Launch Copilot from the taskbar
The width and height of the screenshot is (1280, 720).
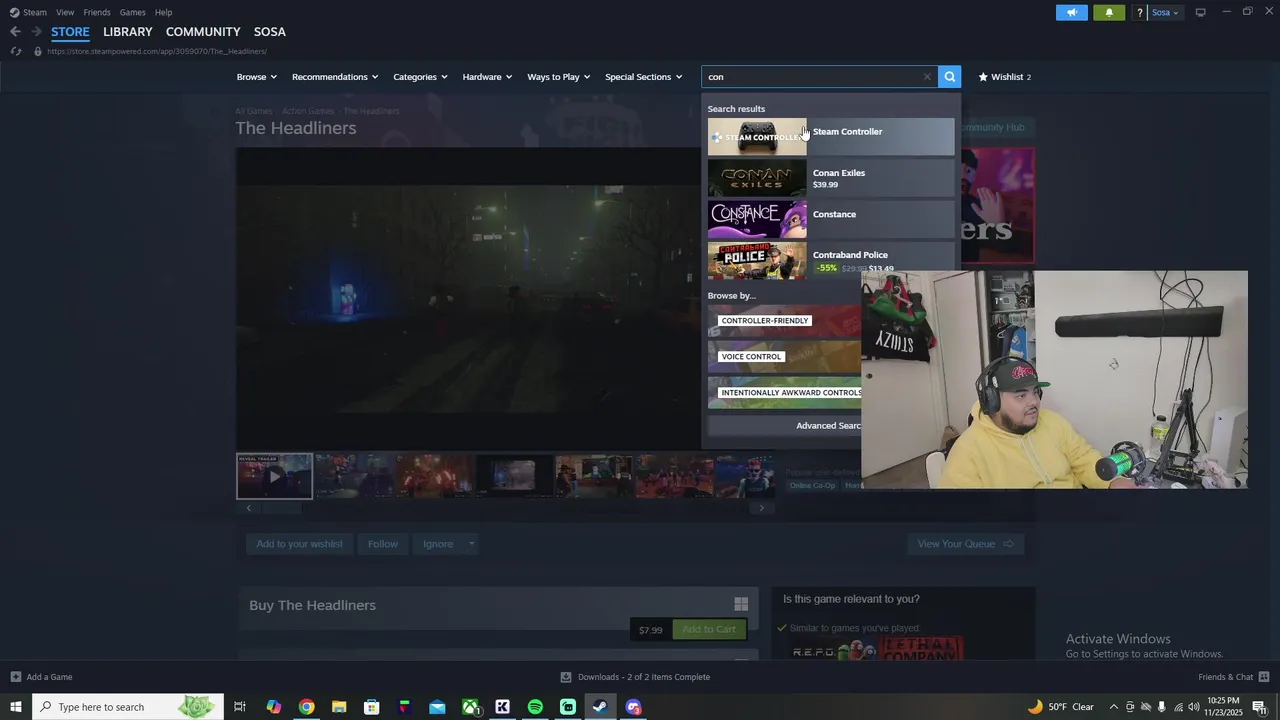pos(273,707)
